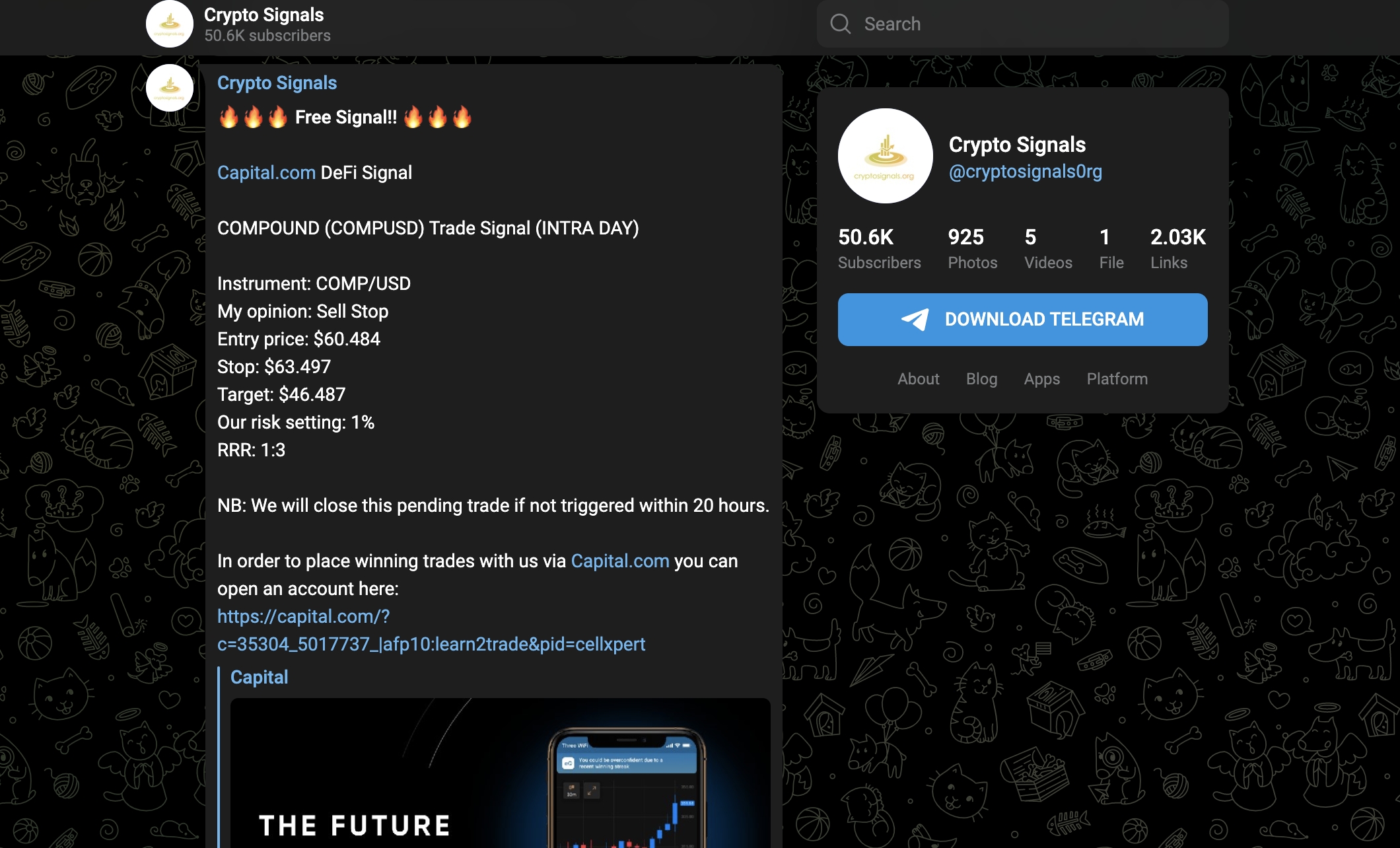Click the Links count icon in profile
The width and height of the screenshot is (1400, 848).
pos(1175,247)
